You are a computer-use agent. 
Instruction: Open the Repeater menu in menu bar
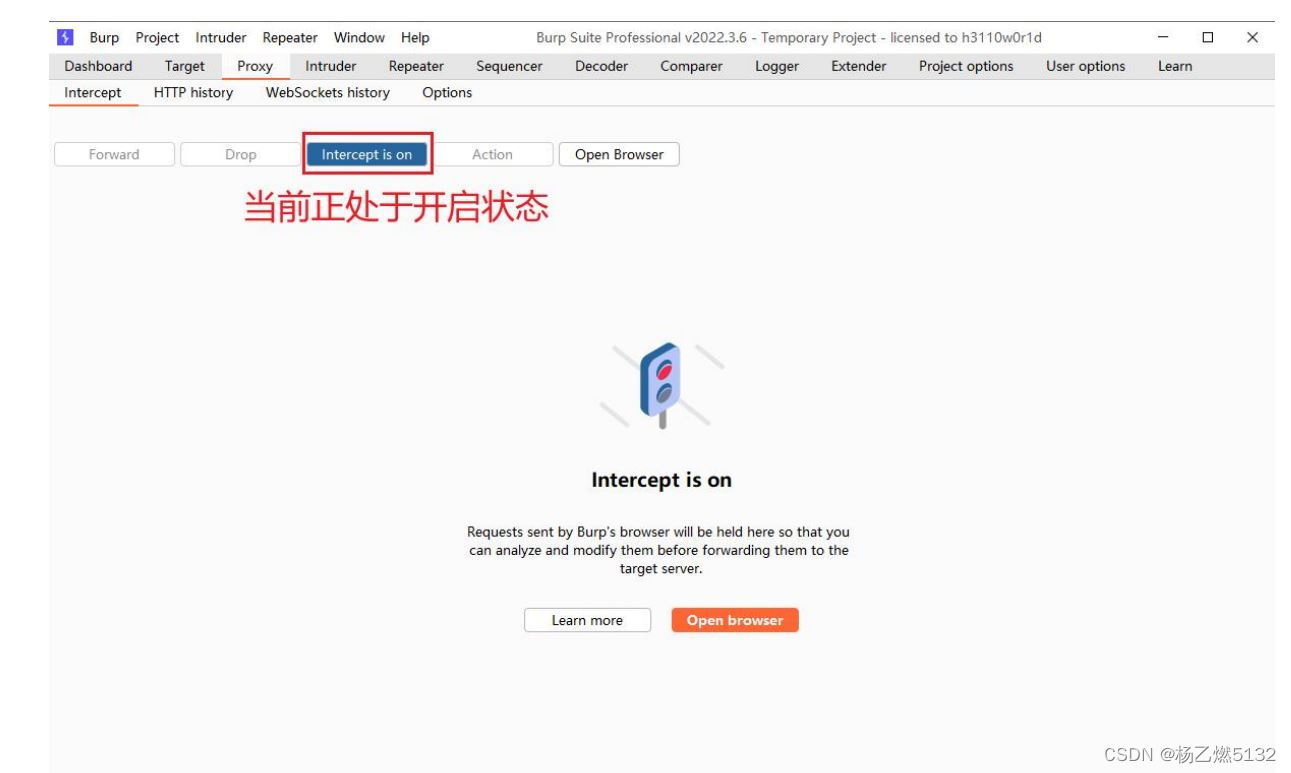[x=290, y=38]
